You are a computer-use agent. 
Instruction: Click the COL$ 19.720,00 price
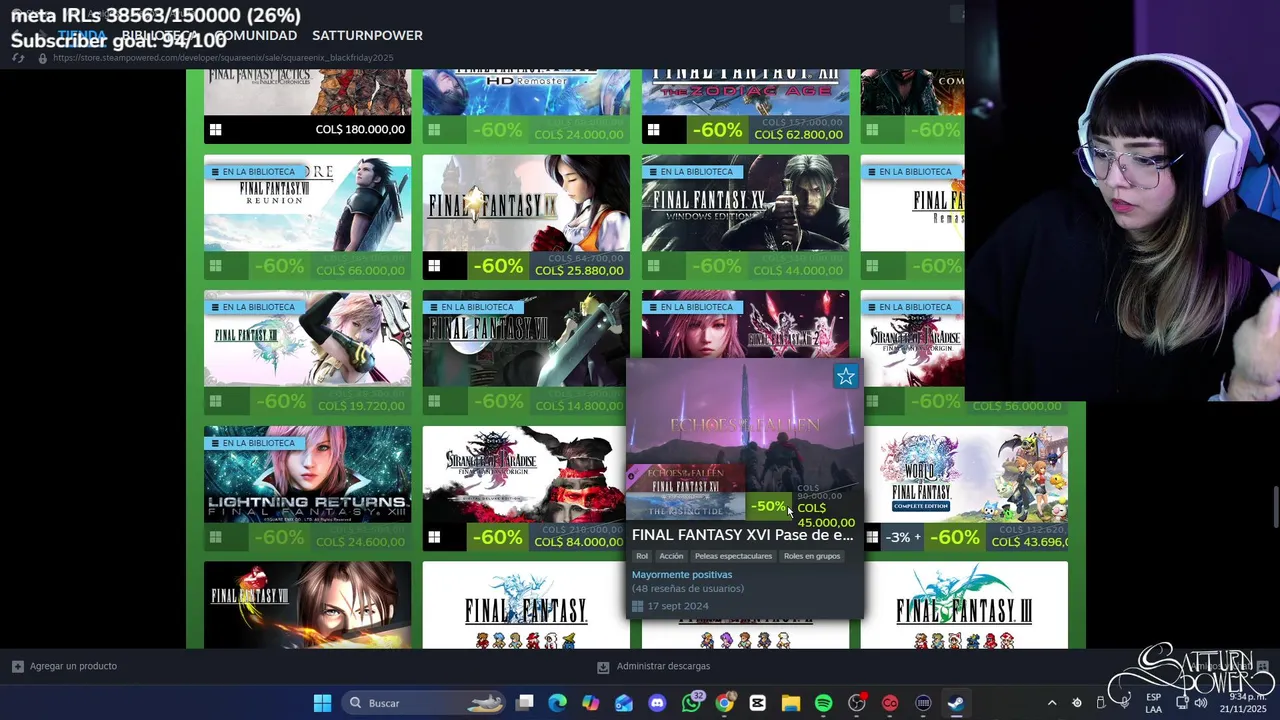360,406
